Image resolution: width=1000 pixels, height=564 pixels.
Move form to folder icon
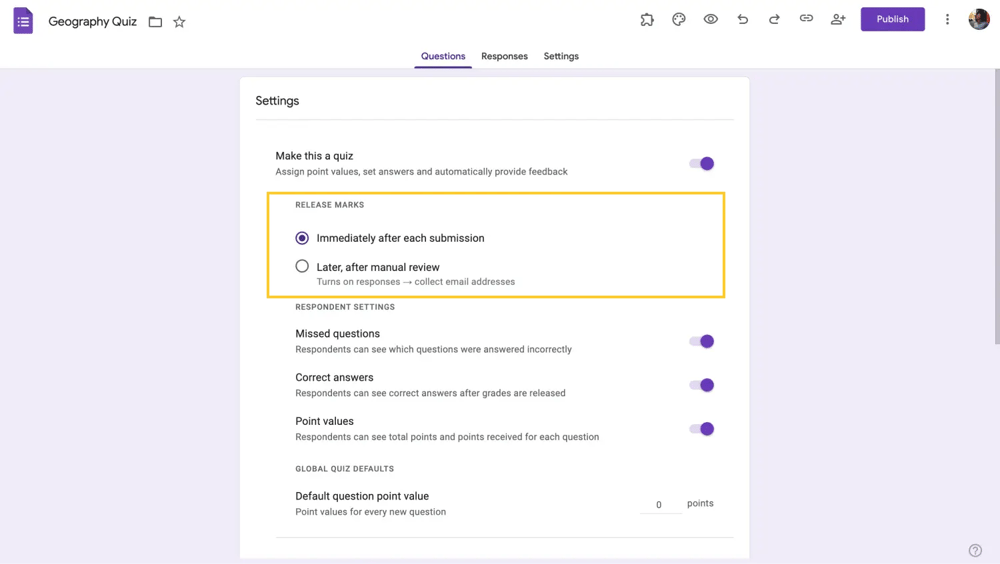coord(155,22)
